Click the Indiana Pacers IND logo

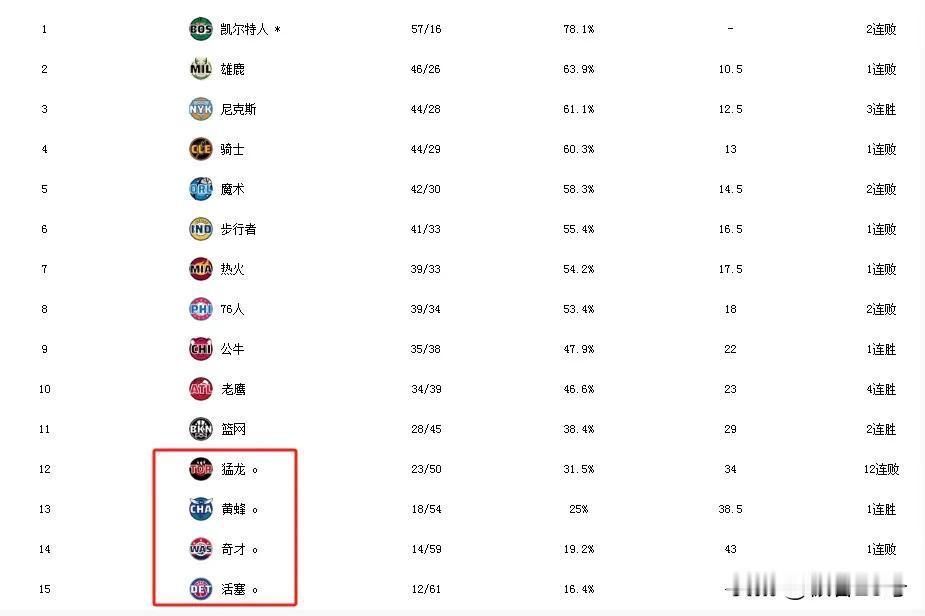point(201,229)
